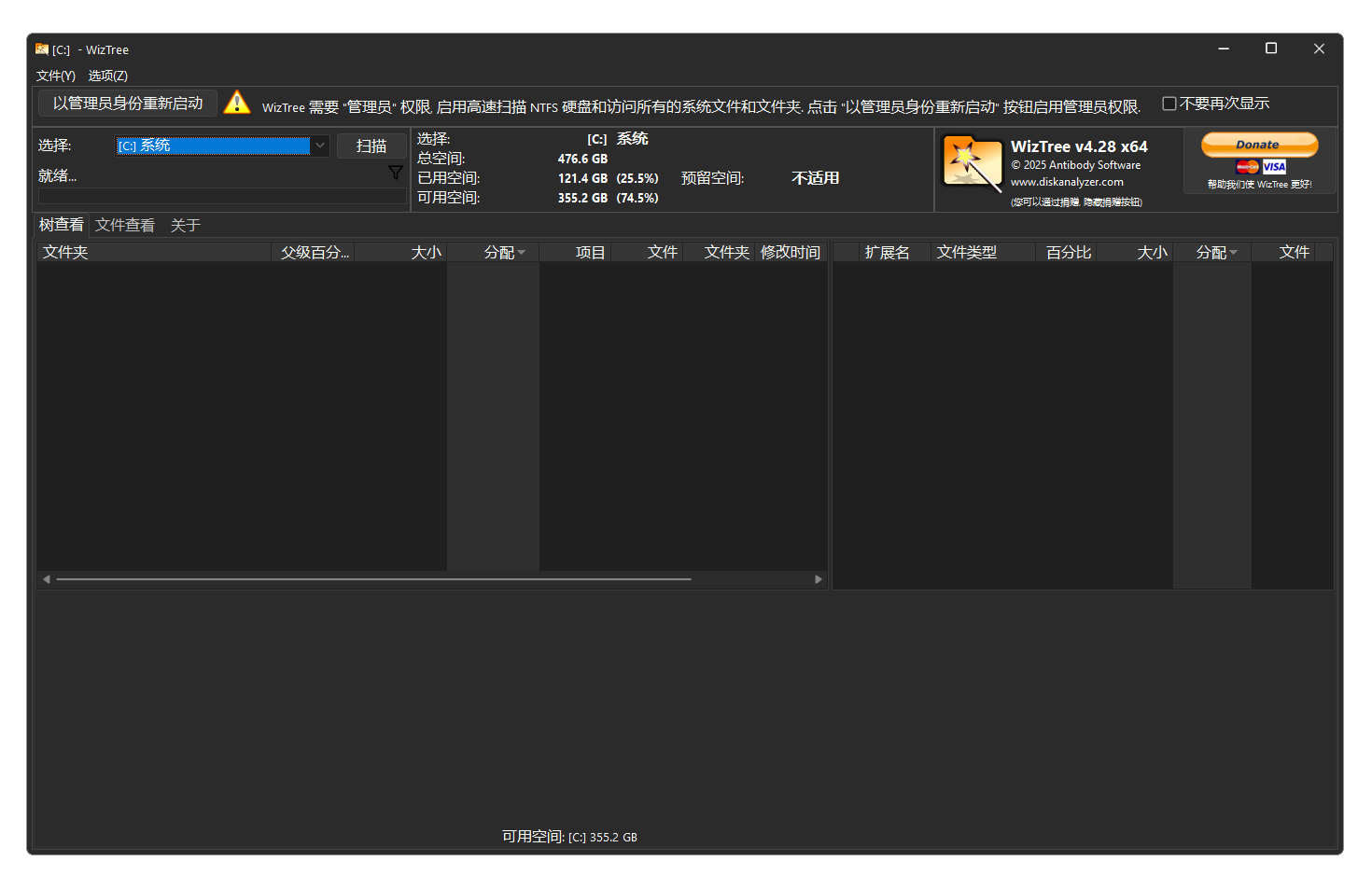The height and width of the screenshot is (889, 1372).
Task: Open the 选项(Z) menu
Action: point(108,76)
